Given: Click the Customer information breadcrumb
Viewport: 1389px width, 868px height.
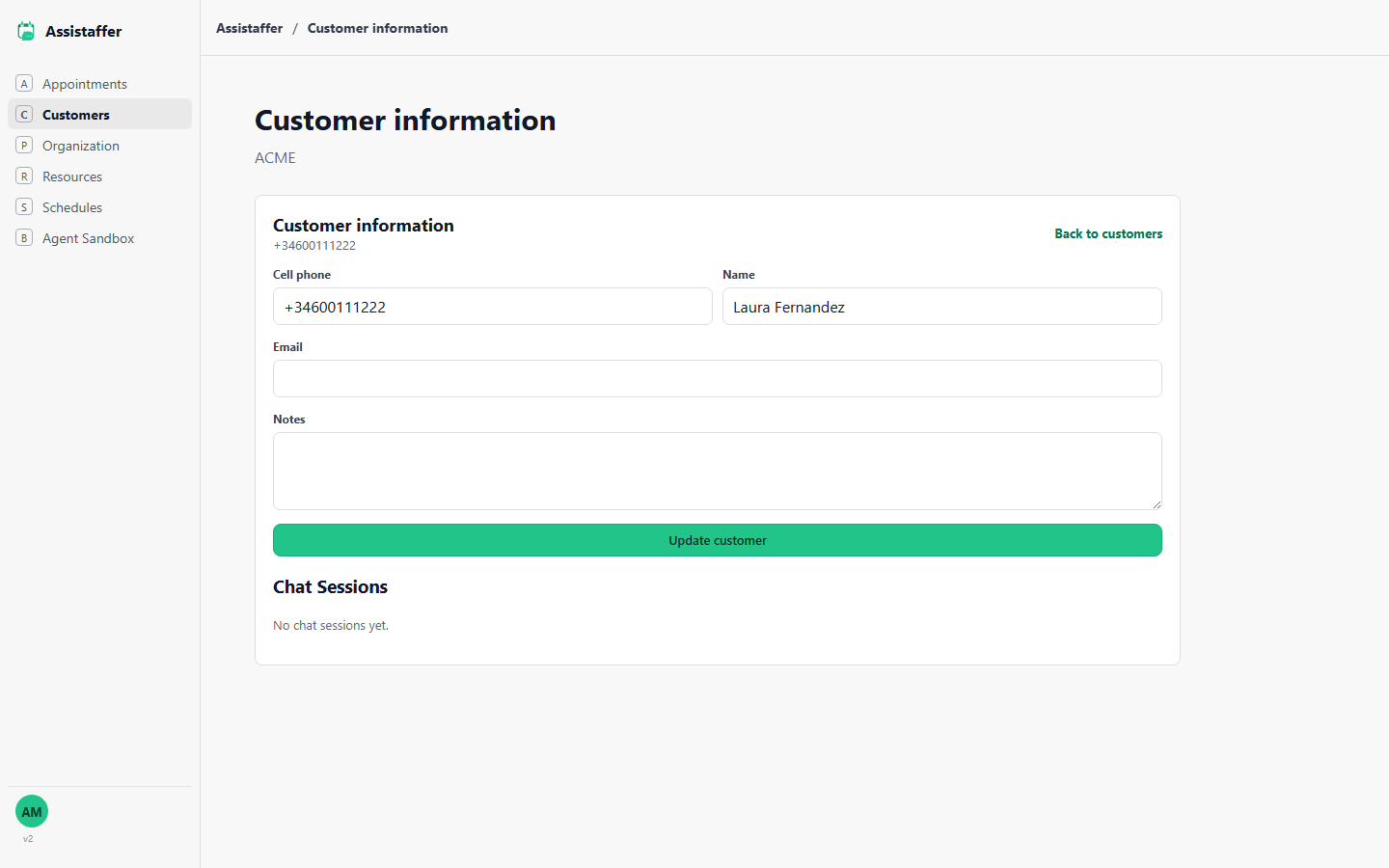Looking at the screenshot, I should click(377, 28).
